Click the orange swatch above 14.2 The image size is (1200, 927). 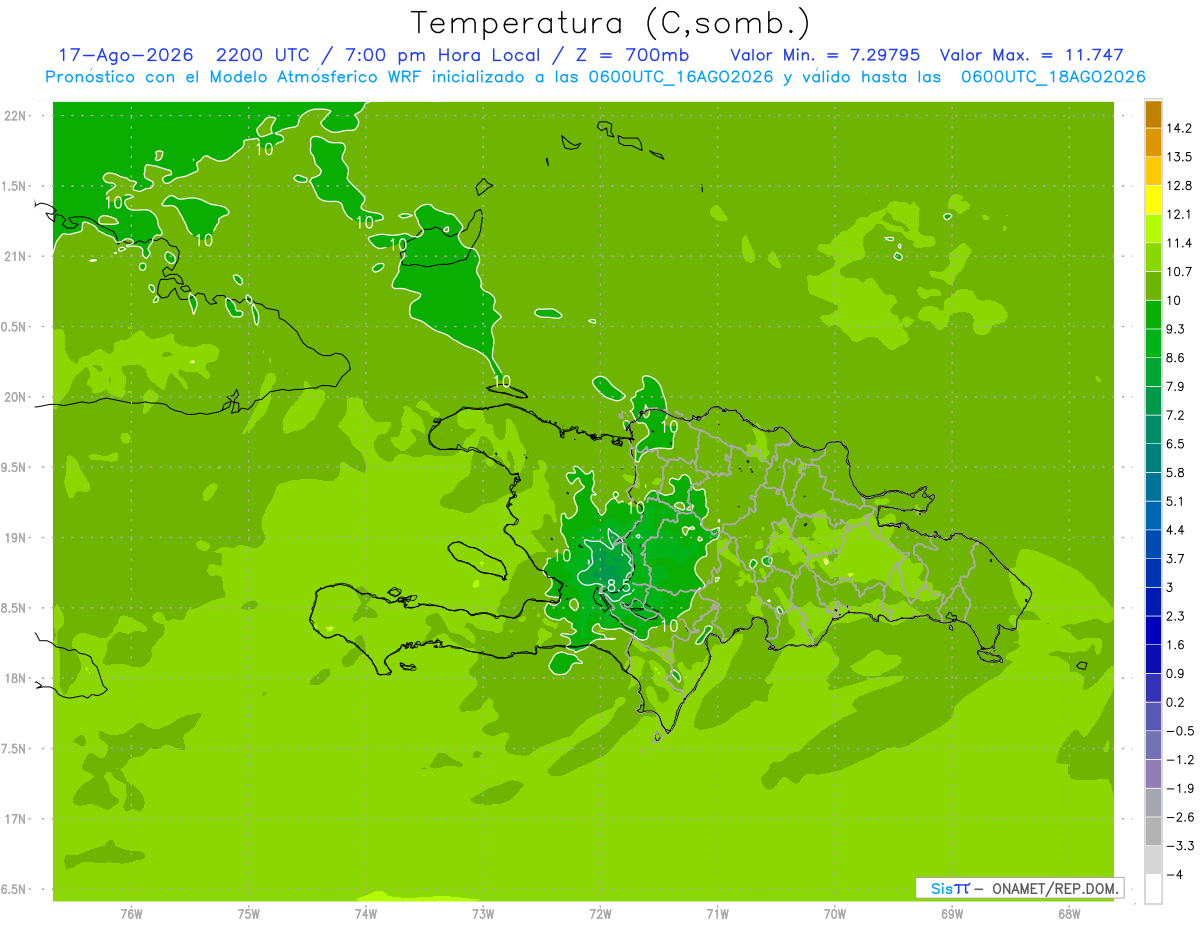tap(1153, 114)
